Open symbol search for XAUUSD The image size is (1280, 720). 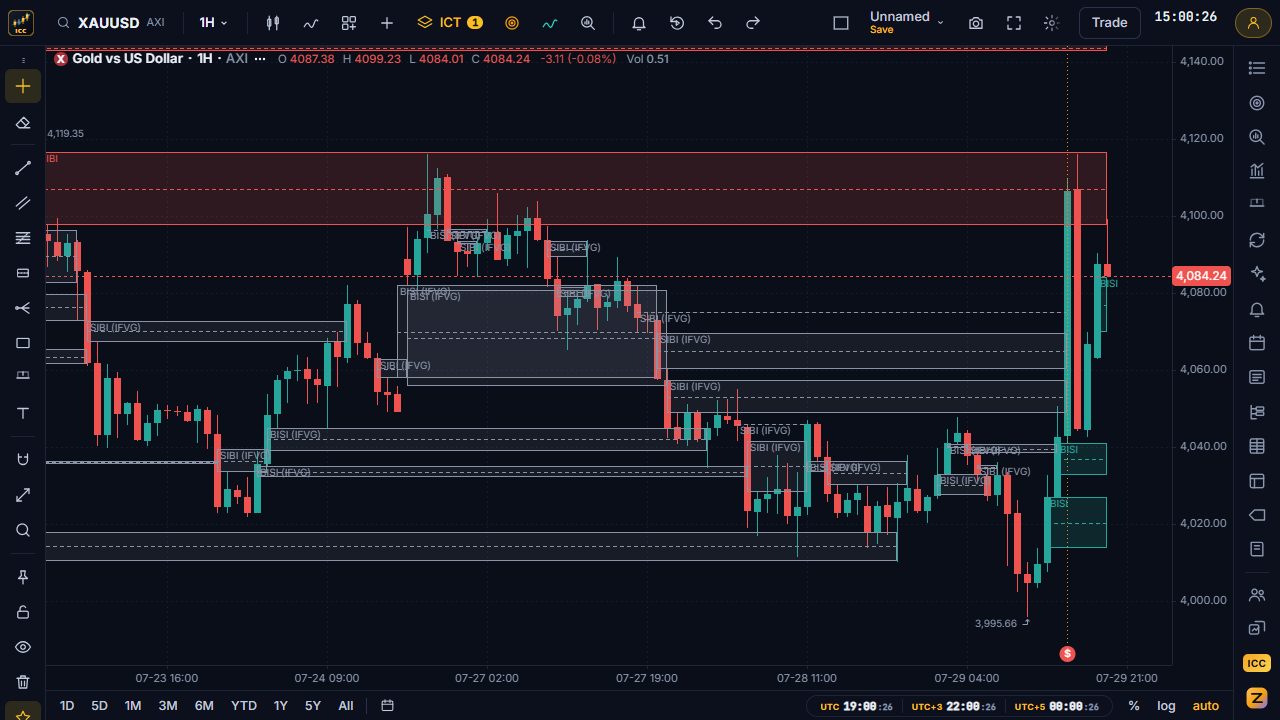pyautogui.click(x=111, y=22)
